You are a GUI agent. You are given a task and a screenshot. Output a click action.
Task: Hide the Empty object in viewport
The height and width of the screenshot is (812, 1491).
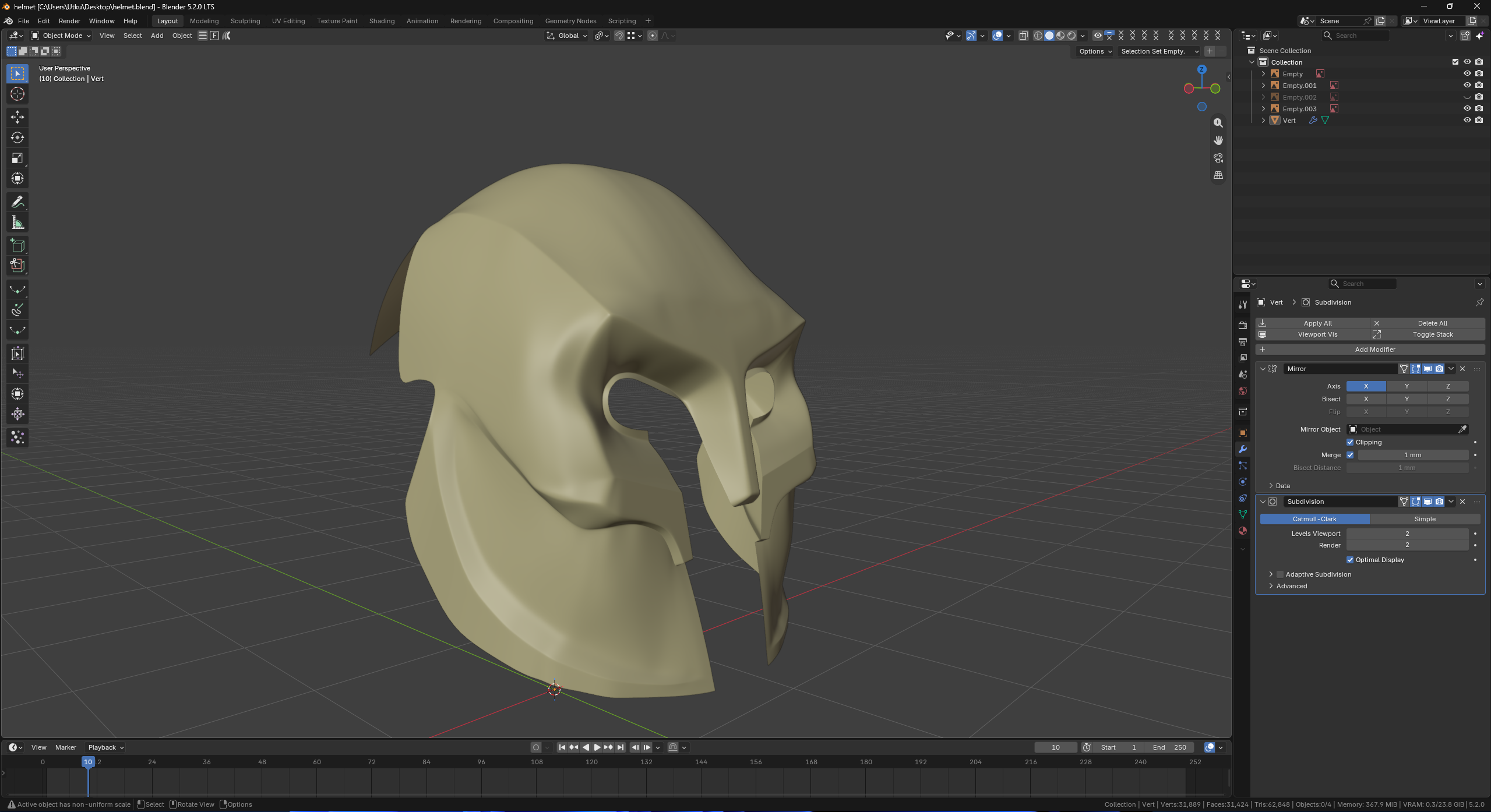point(1467,73)
